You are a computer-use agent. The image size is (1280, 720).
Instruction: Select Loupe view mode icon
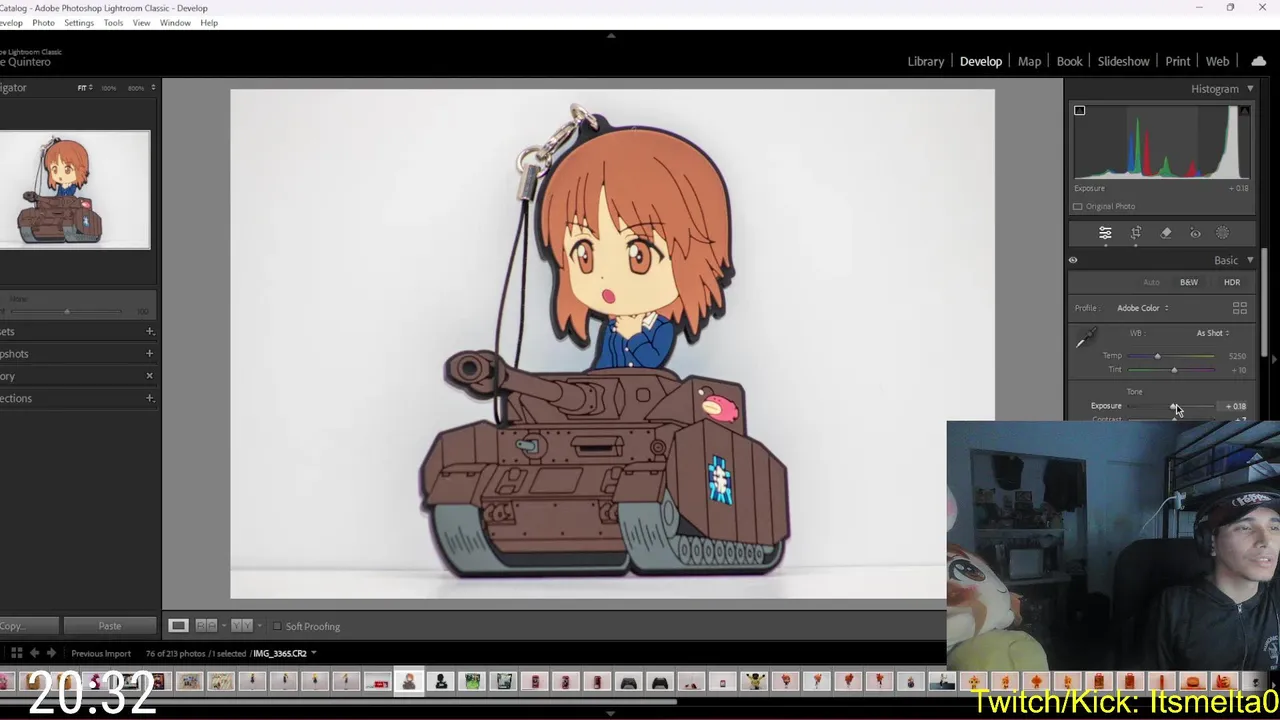pyautogui.click(x=178, y=626)
